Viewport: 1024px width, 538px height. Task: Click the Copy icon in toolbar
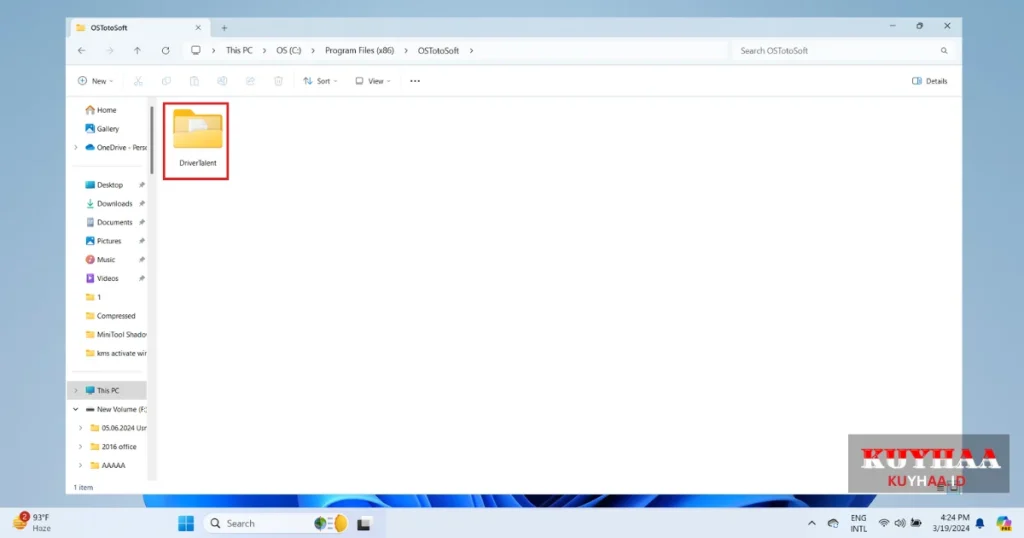(x=166, y=81)
